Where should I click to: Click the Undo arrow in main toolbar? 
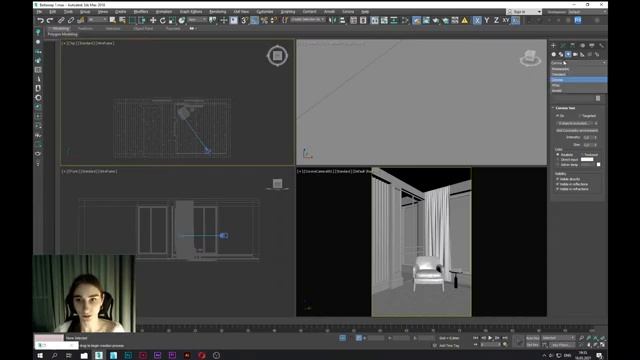(x=40, y=20)
